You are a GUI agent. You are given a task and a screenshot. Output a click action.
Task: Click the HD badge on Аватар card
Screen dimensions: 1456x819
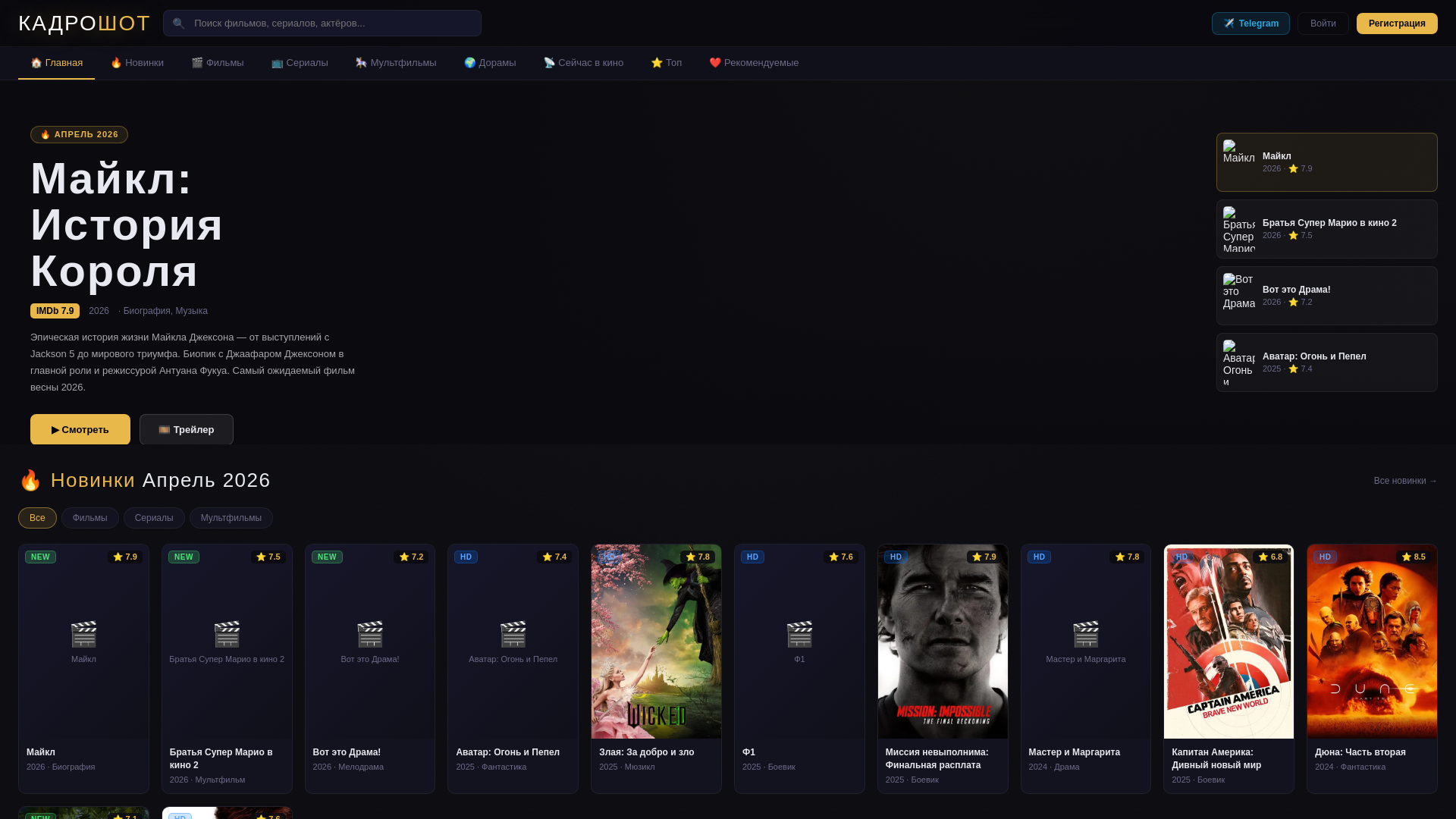(x=466, y=557)
